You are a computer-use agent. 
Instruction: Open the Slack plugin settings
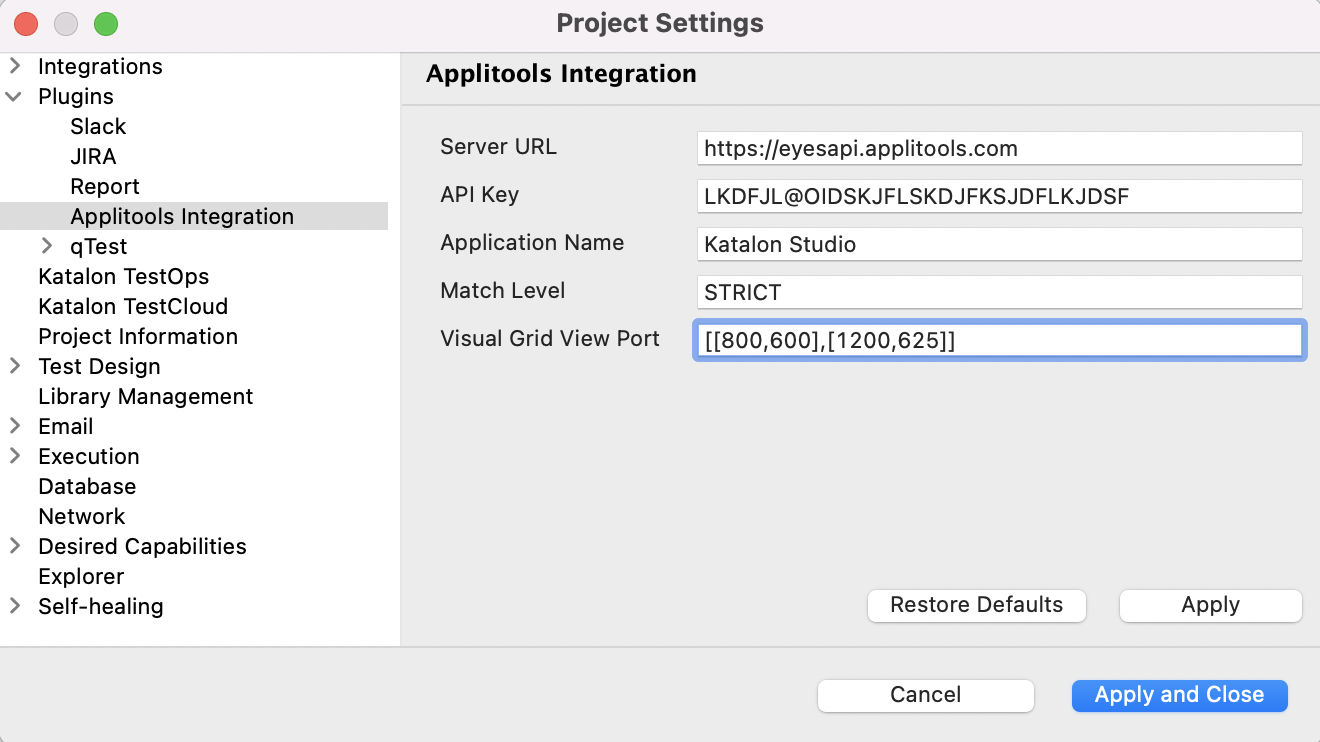[97, 126]
